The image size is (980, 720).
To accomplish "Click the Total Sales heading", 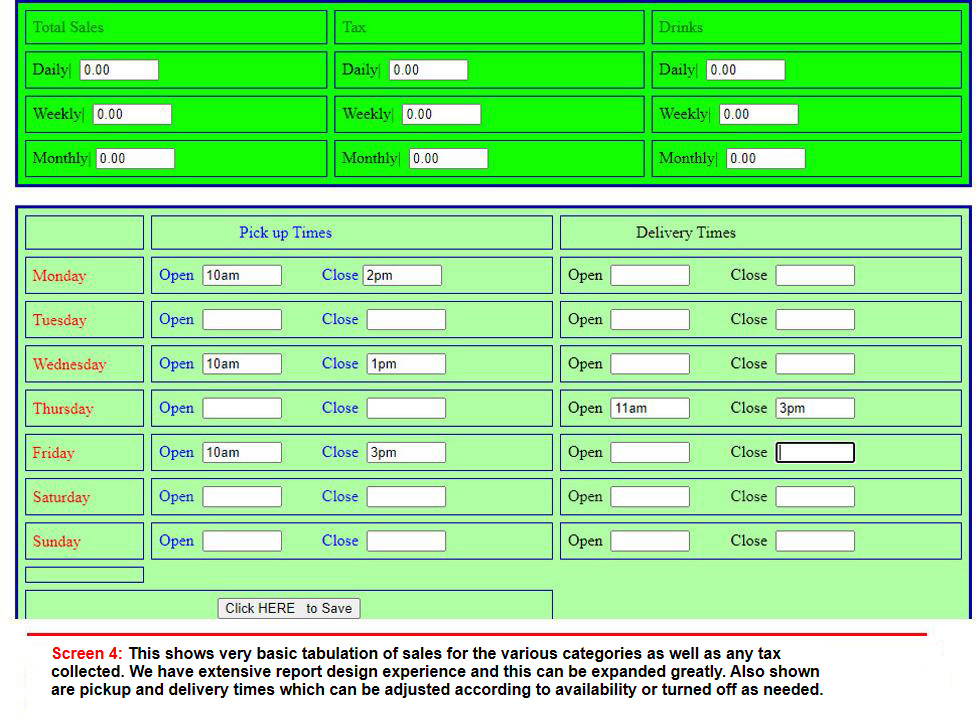I will pos(68,27).
